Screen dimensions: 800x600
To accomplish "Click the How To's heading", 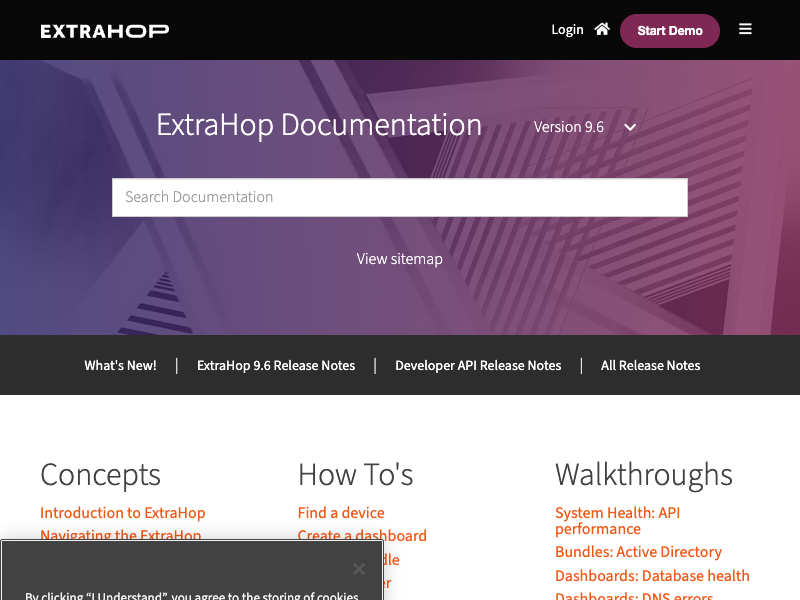I will pyautogui.click(x=356, y=474).
